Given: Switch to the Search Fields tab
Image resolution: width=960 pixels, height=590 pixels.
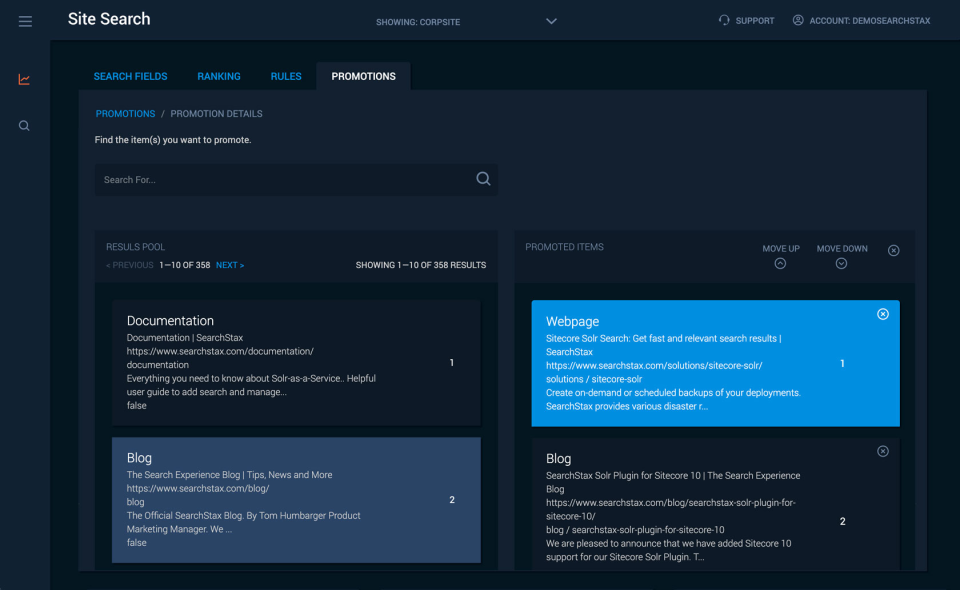Looking at the screenshot, I should [x=130, y=76].
